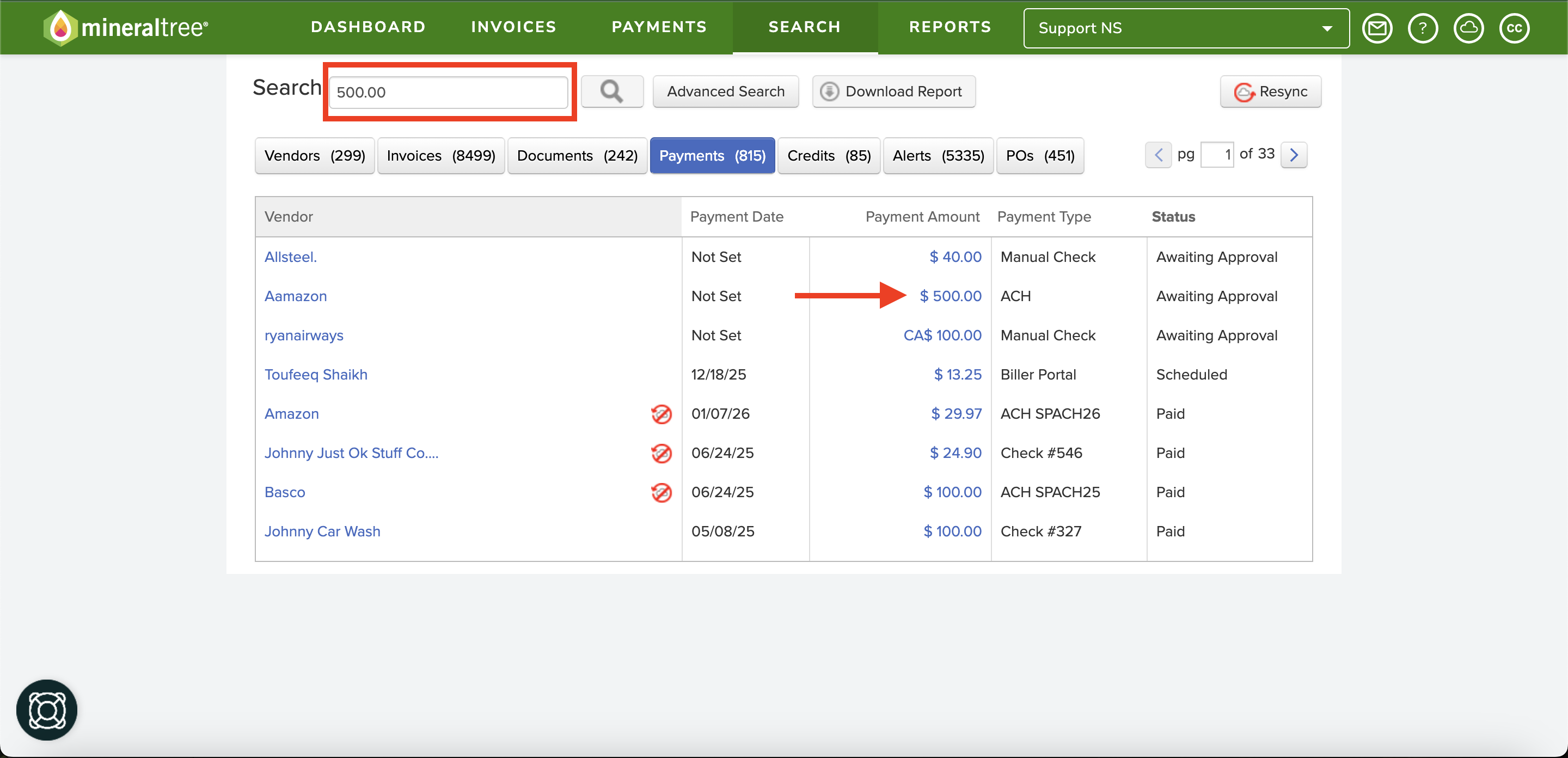This screenshot has width=1568, height=758.
Task: Click the cloud sync icon in header
Action: 1468,28
